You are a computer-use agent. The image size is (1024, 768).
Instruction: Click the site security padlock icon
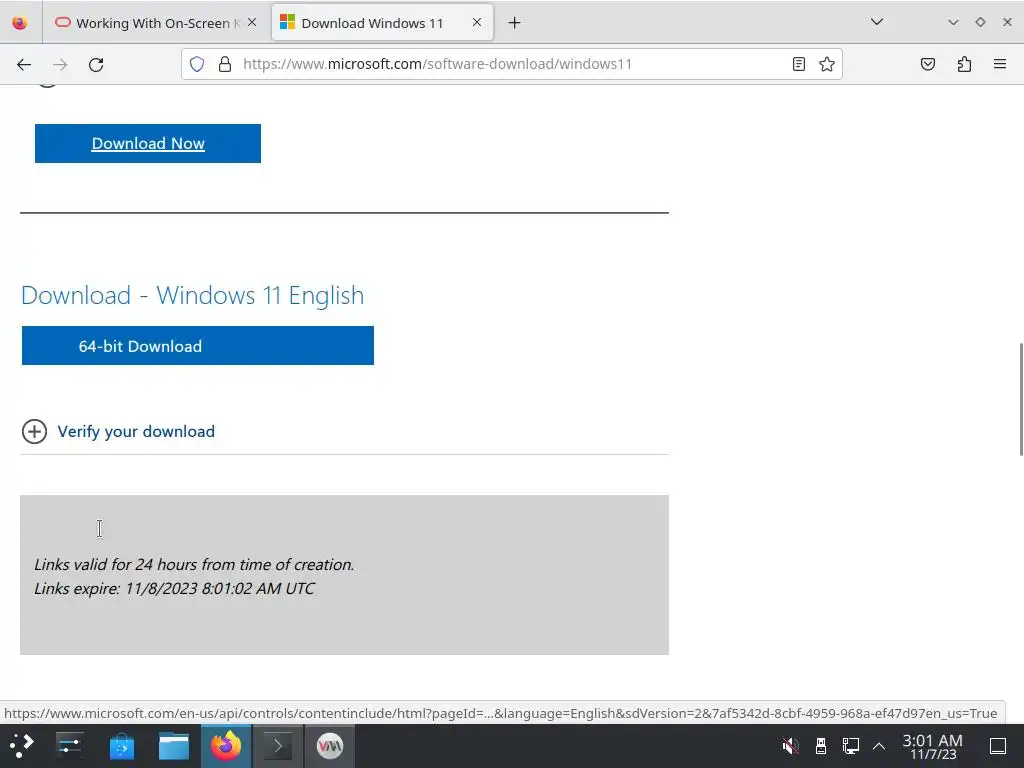[x=225, y=64]
